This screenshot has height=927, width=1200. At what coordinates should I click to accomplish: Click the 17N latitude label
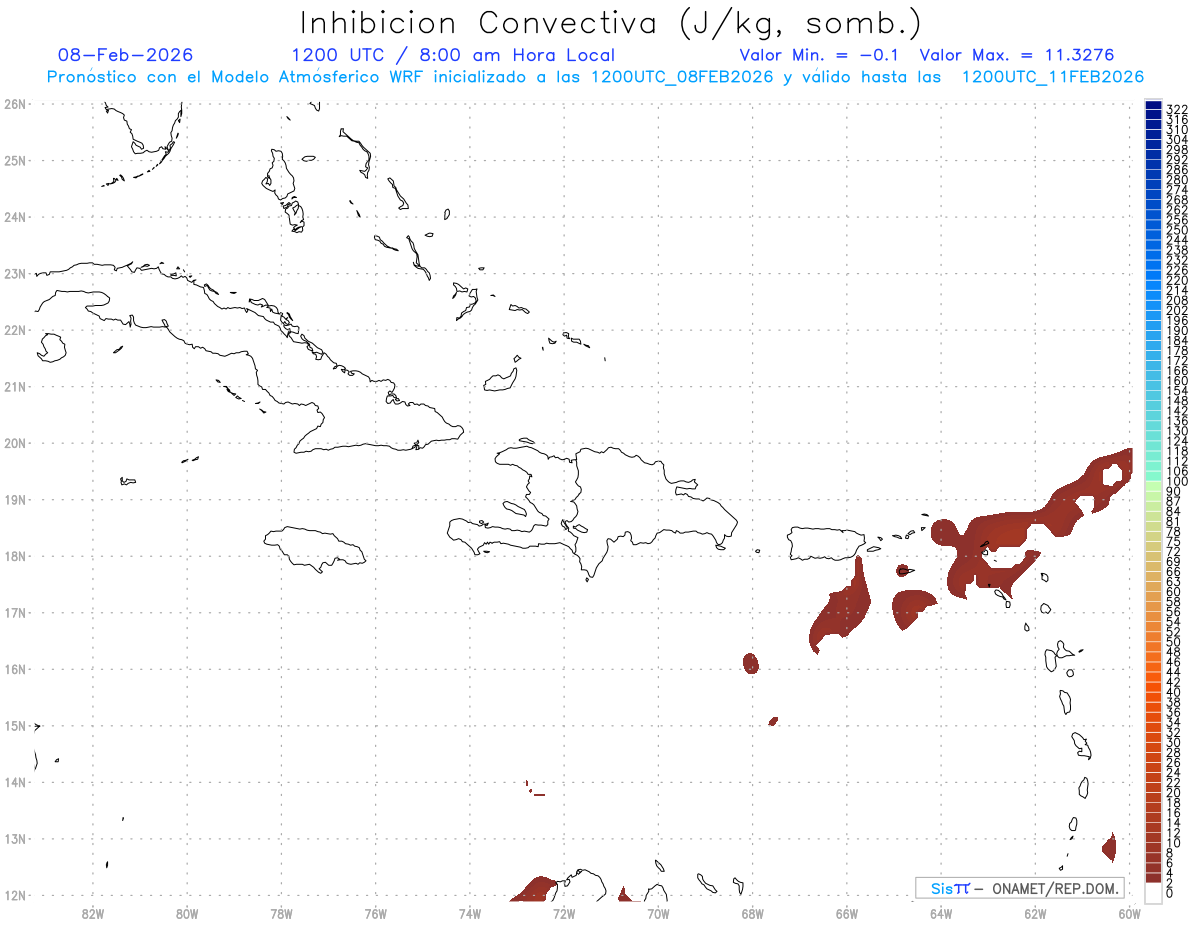tap(14, 612)
